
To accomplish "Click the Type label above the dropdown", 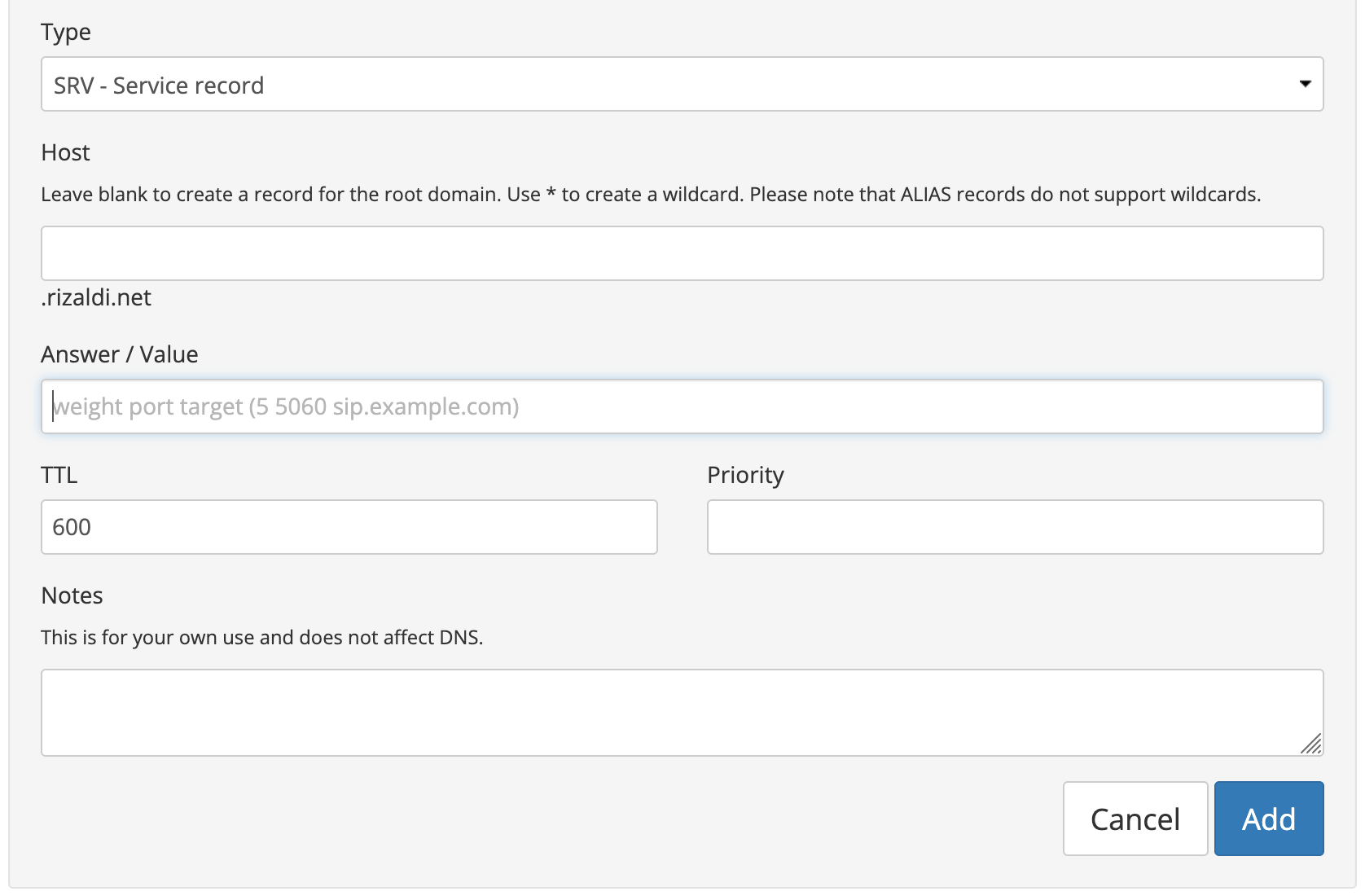I will [66, 32].
